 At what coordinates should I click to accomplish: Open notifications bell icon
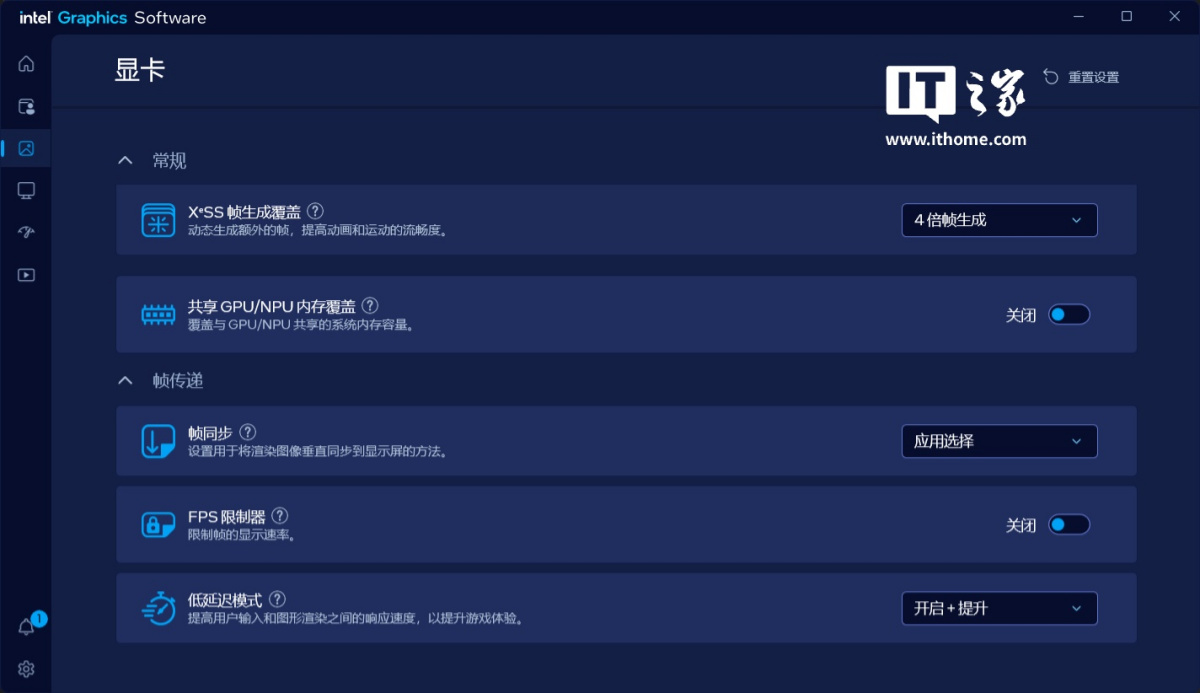pyautogui.click(x=27, y=627)
